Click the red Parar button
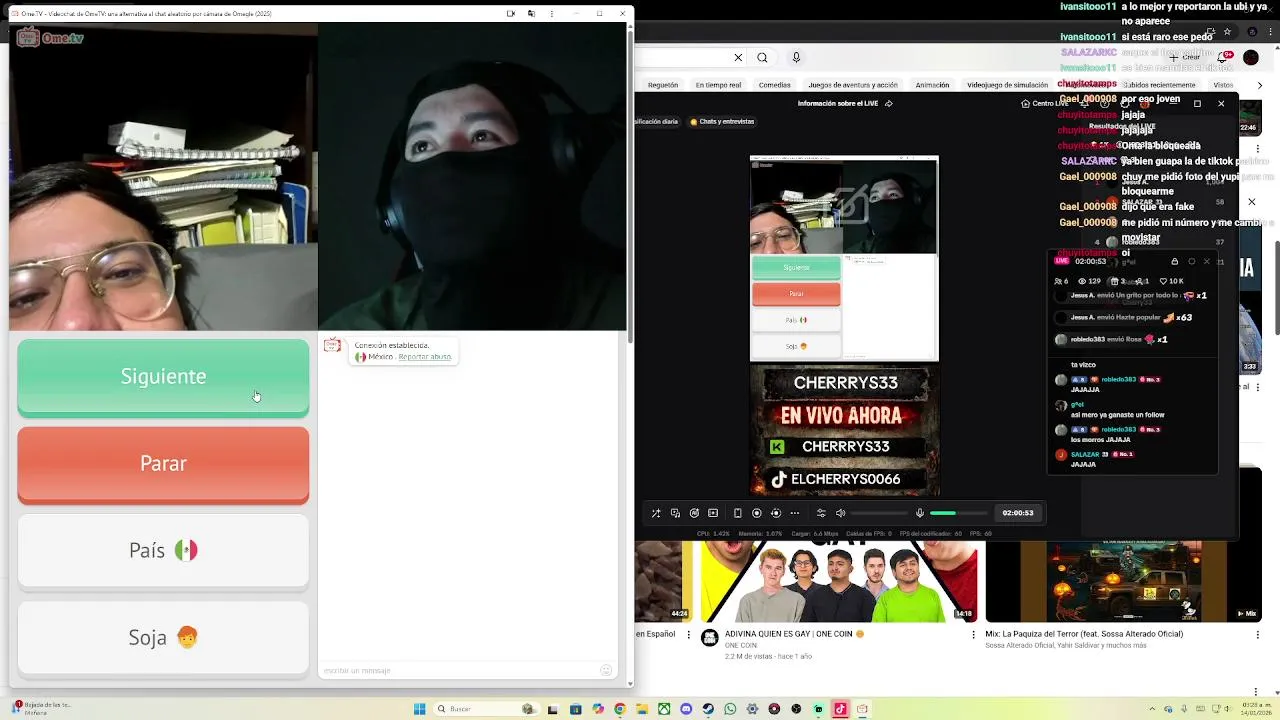The height and width of the screenshot is (720, 1280). pyautogui.click(x=163, y=464)
